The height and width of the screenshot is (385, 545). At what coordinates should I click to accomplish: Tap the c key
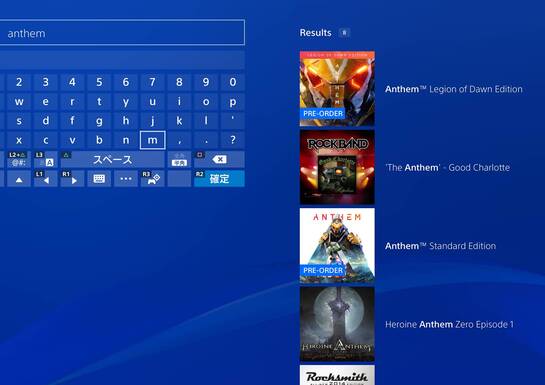(46, 140)
